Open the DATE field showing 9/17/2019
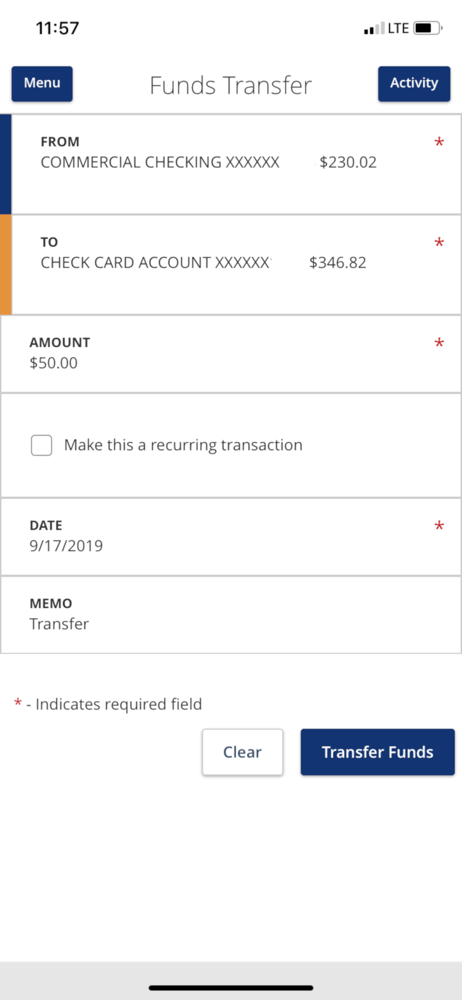 click(231, 536)
